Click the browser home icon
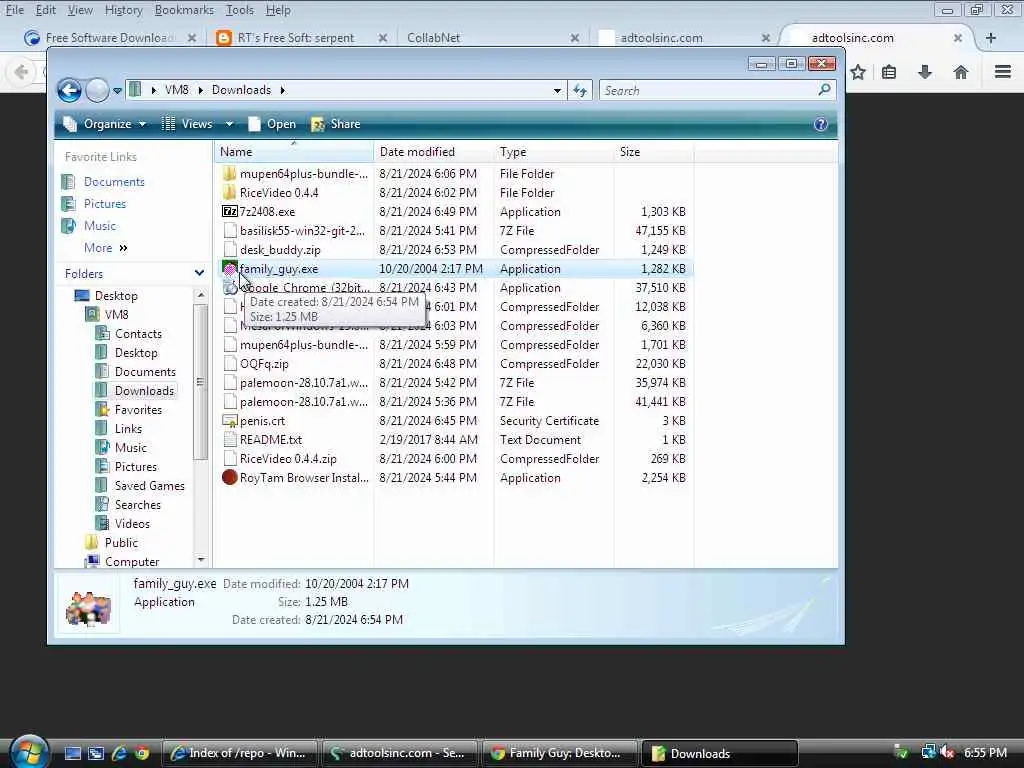The height and width of the screenshot is (768, 1024). pyautogui.click(x=961, y=72)
